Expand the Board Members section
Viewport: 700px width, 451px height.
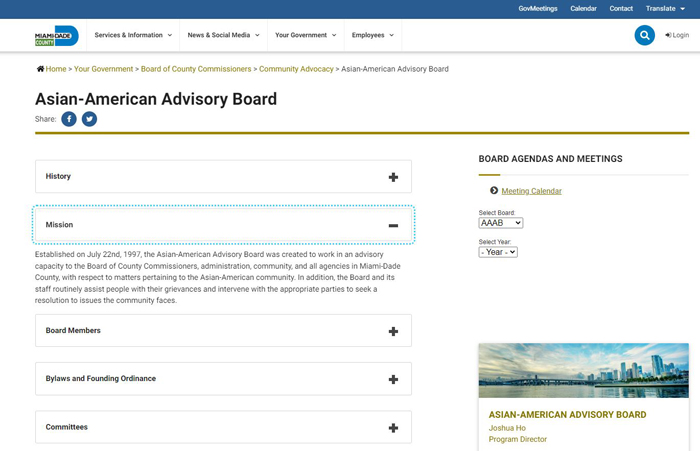coord(223,330)
